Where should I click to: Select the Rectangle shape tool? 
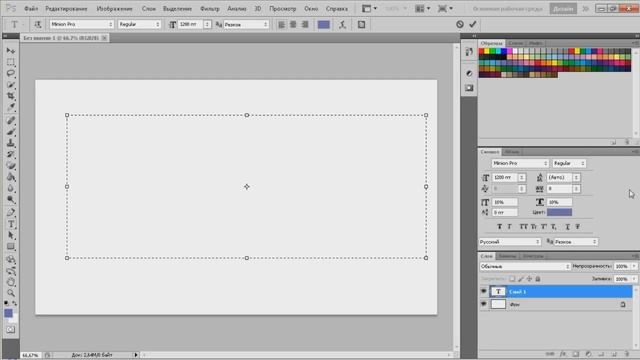click(x=11, y=247)
